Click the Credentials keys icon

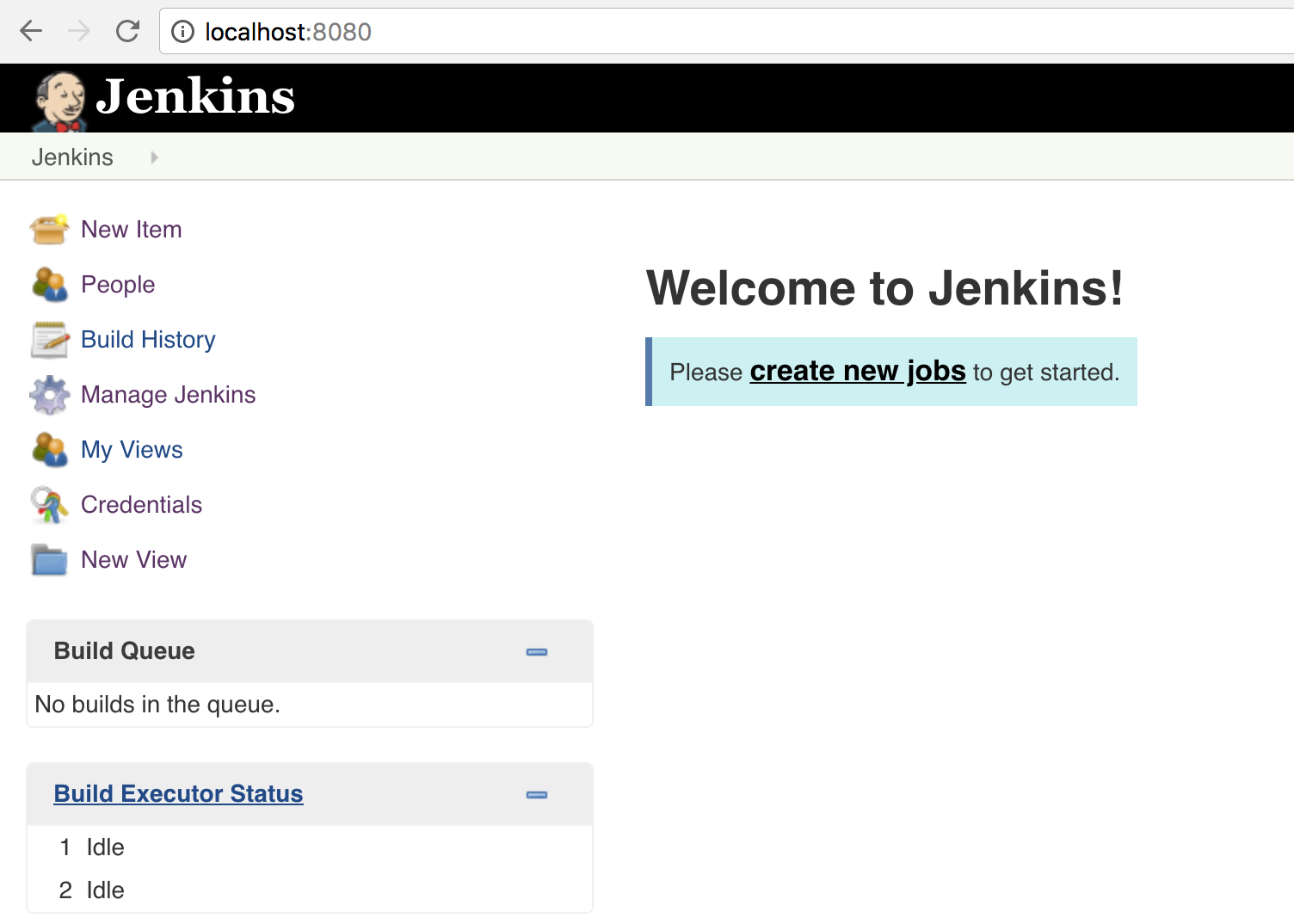tap(49, 505)
